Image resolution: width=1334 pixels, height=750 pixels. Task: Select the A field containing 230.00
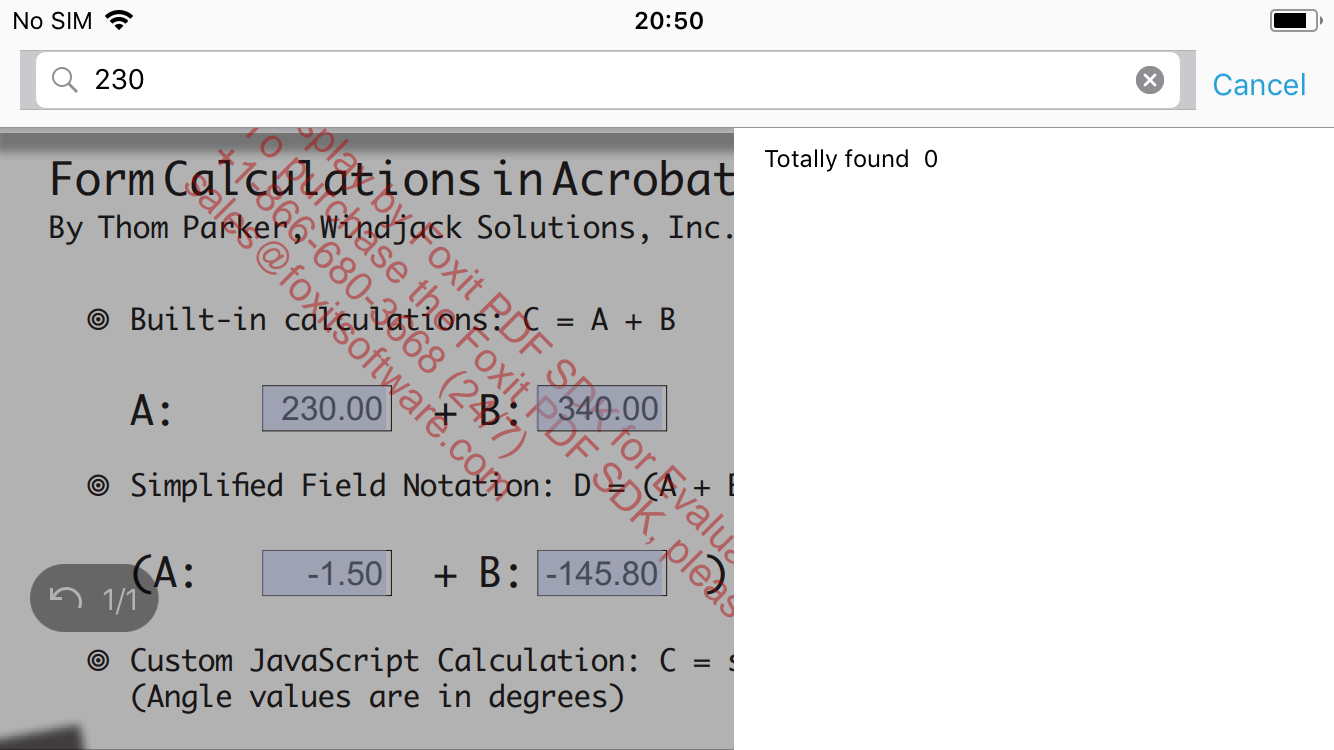(326, 407)
